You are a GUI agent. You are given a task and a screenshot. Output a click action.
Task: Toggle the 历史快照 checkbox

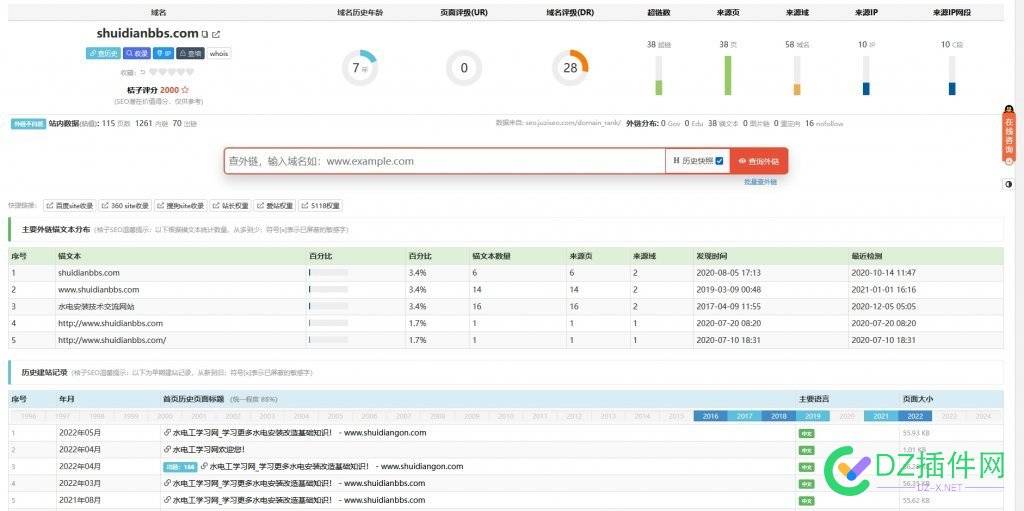point(719,161)
